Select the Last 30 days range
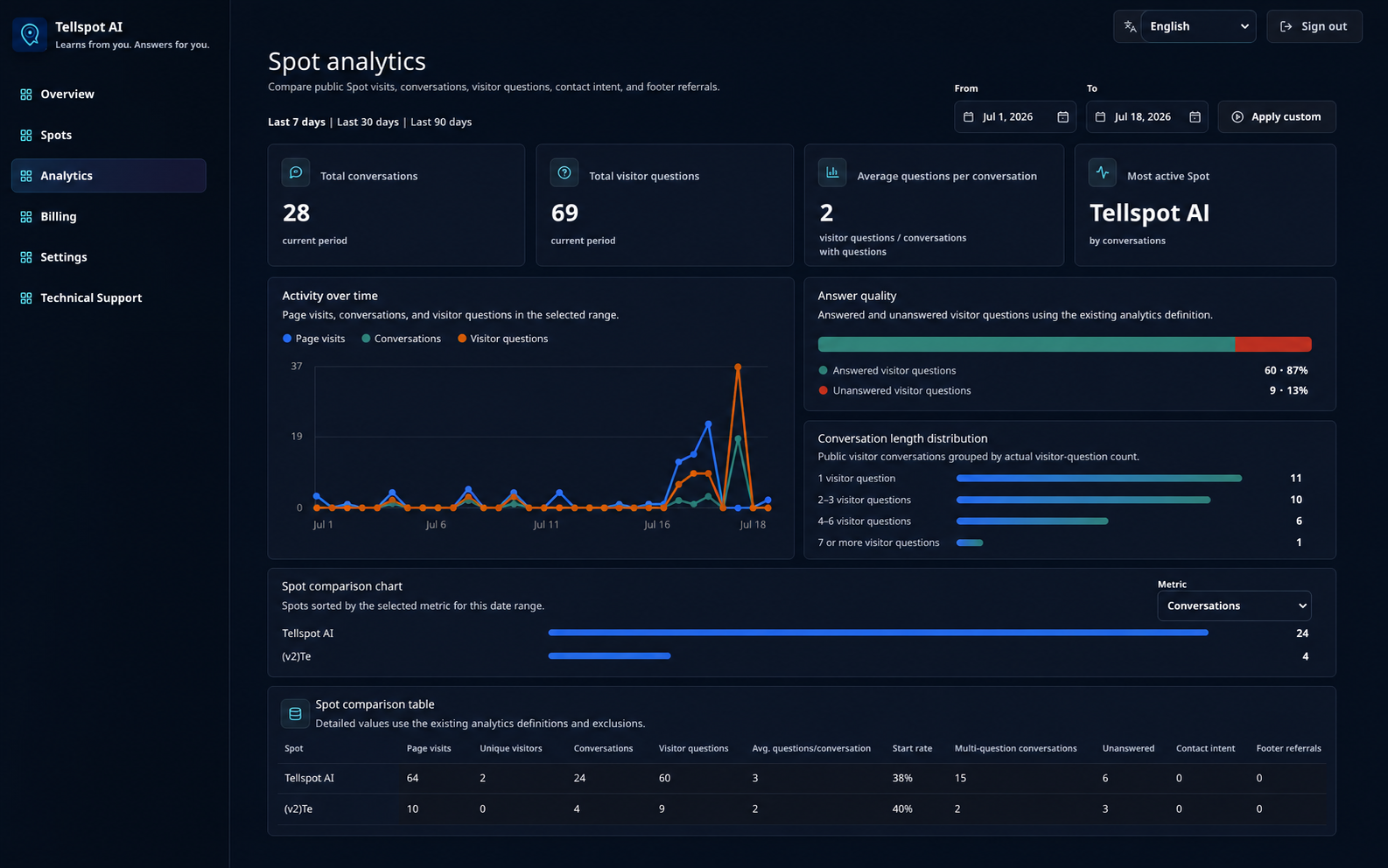This screenshot has height=868, width=1388. point(368,122)
